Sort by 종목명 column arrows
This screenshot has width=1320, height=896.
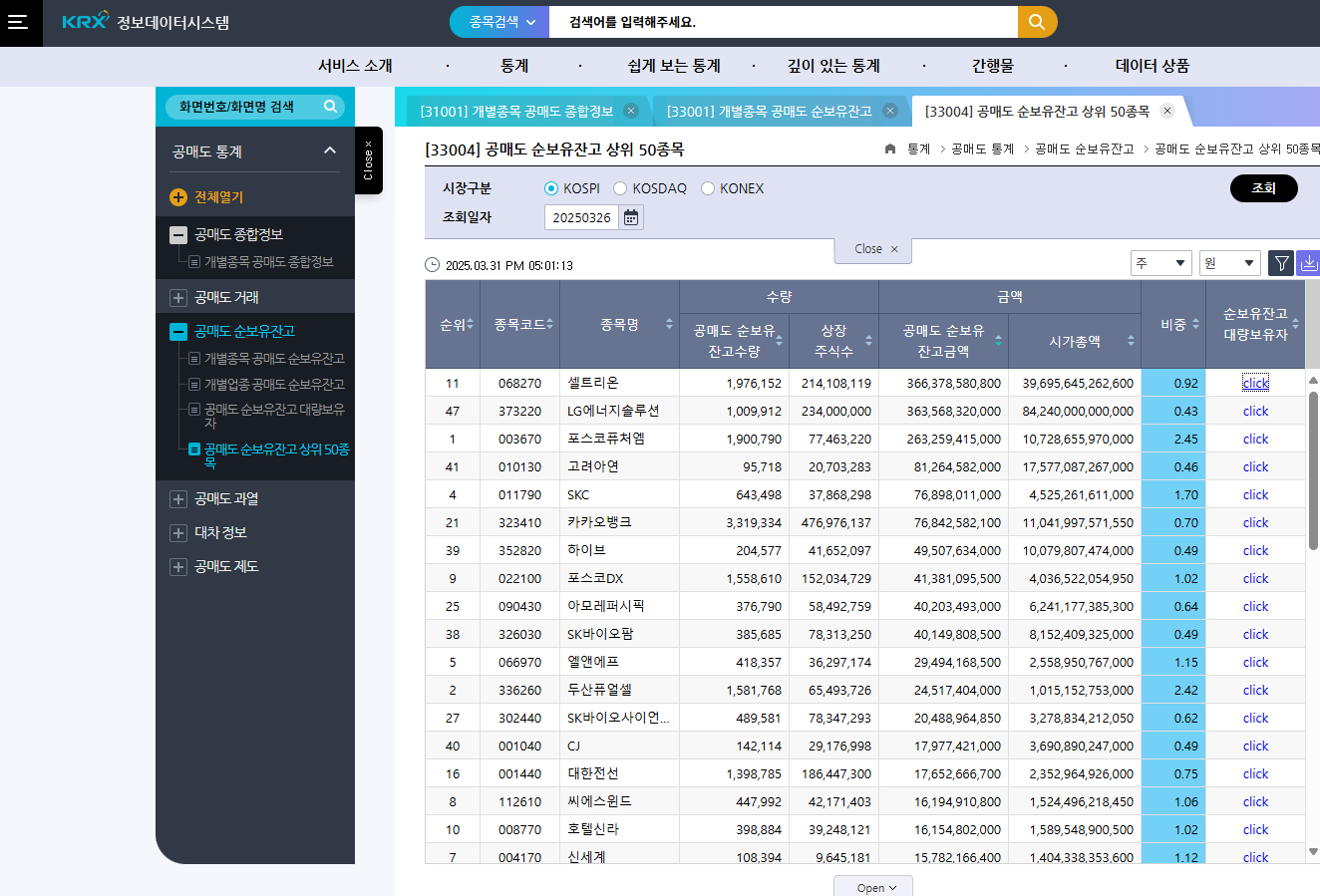pos(669,324)
